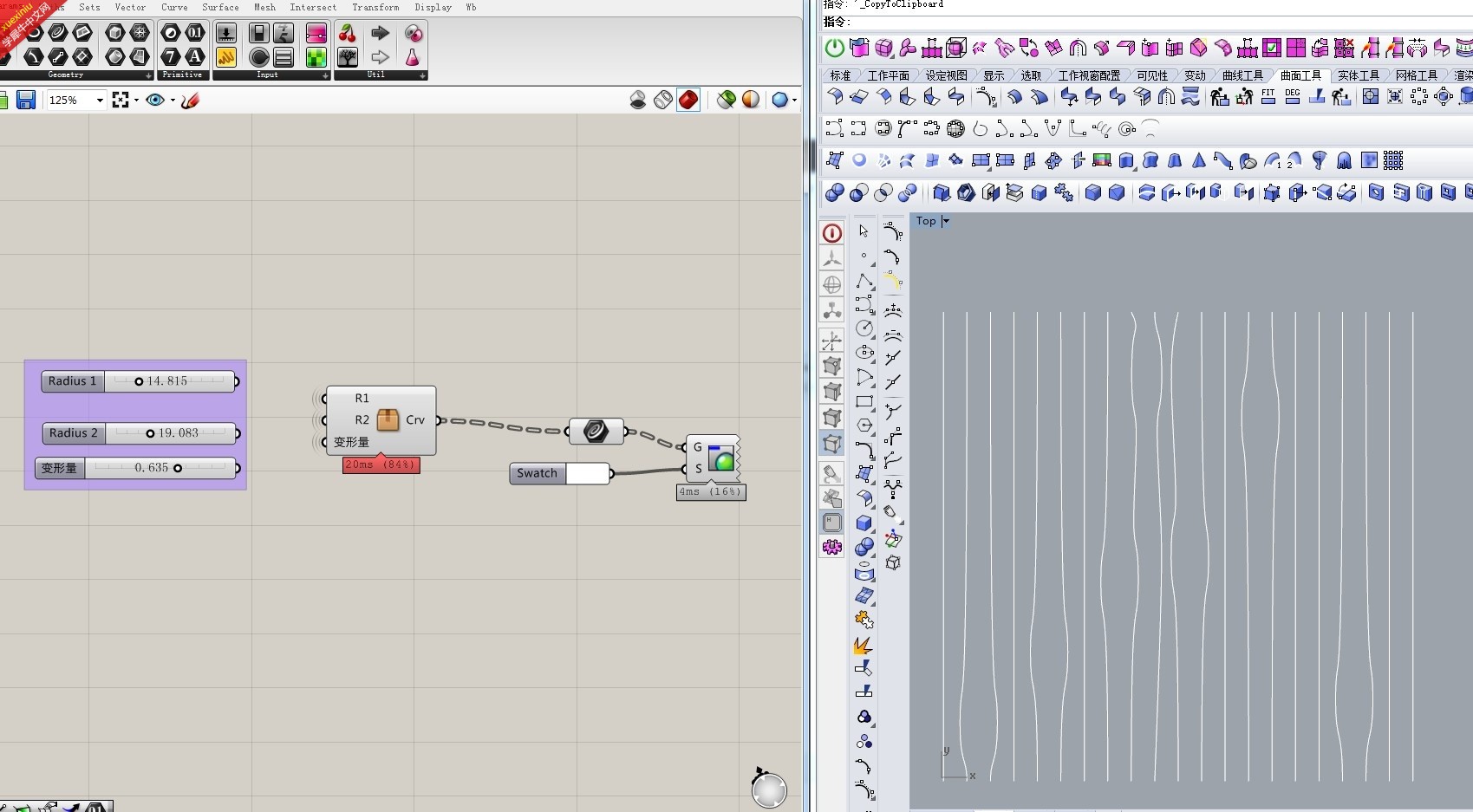Adjust the Radius 1 slider handle

pos(139,381)
